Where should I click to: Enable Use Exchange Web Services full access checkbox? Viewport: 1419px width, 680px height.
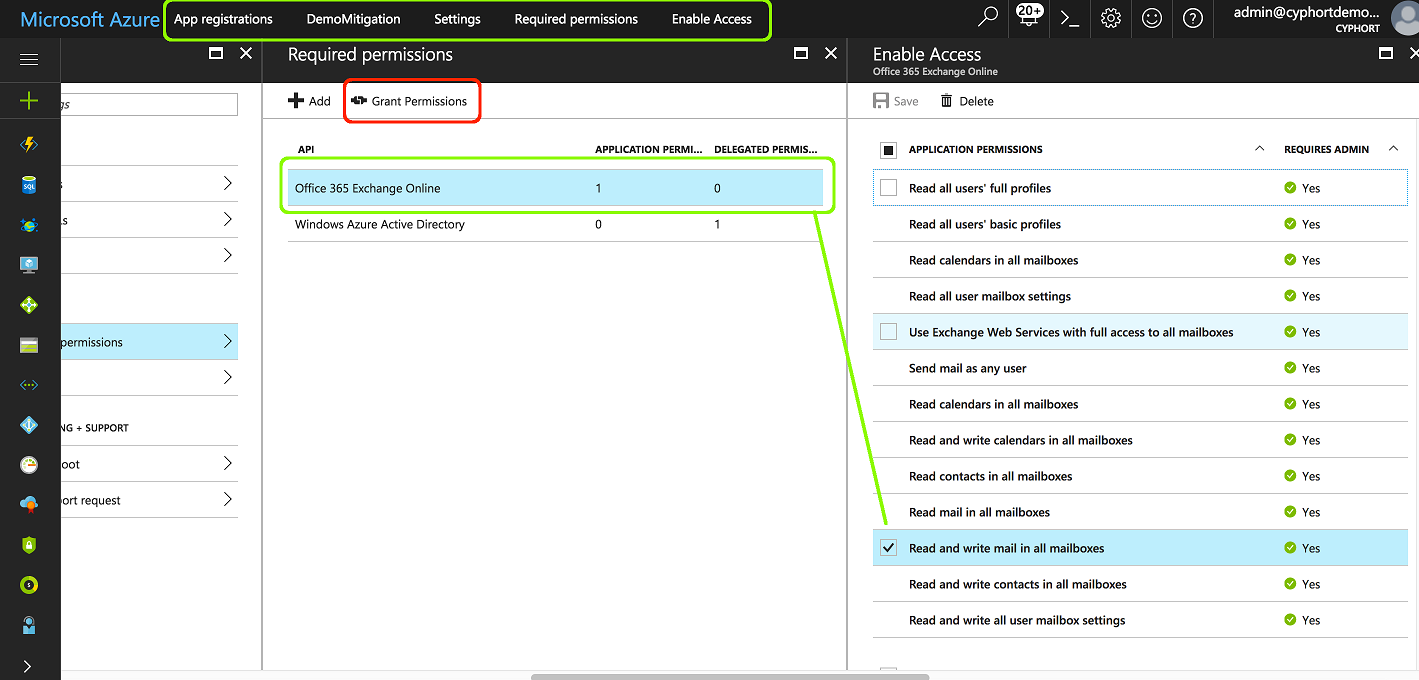[888, 332]
